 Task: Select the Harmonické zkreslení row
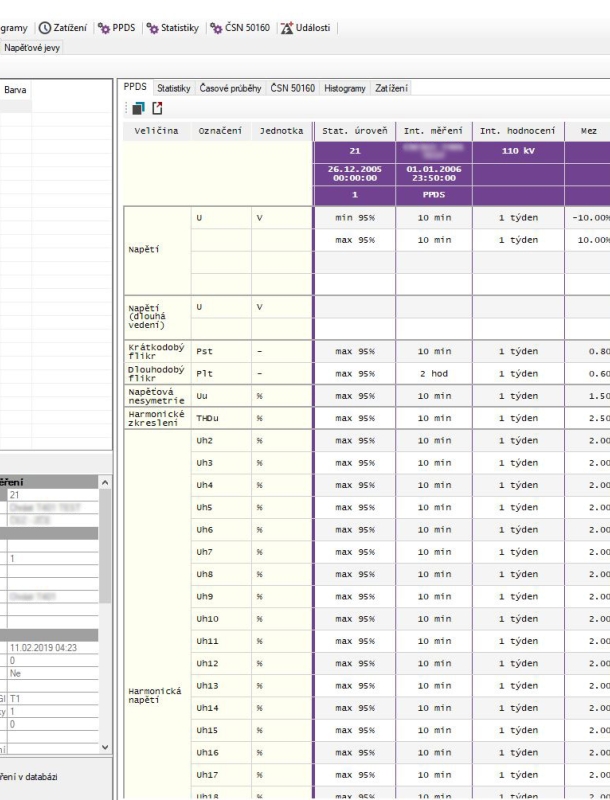[157, 418]
